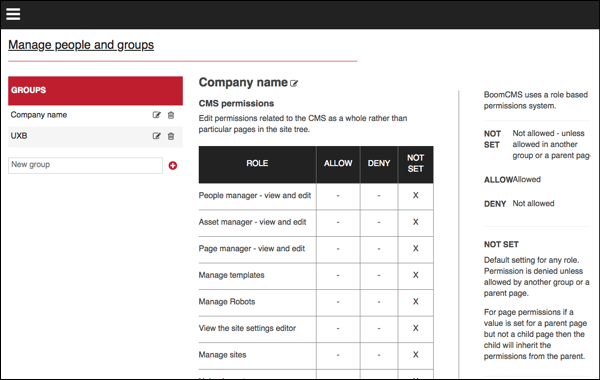600x380 pixels.
Task: Set Manage sites to Deny
Action: (379, 355)
